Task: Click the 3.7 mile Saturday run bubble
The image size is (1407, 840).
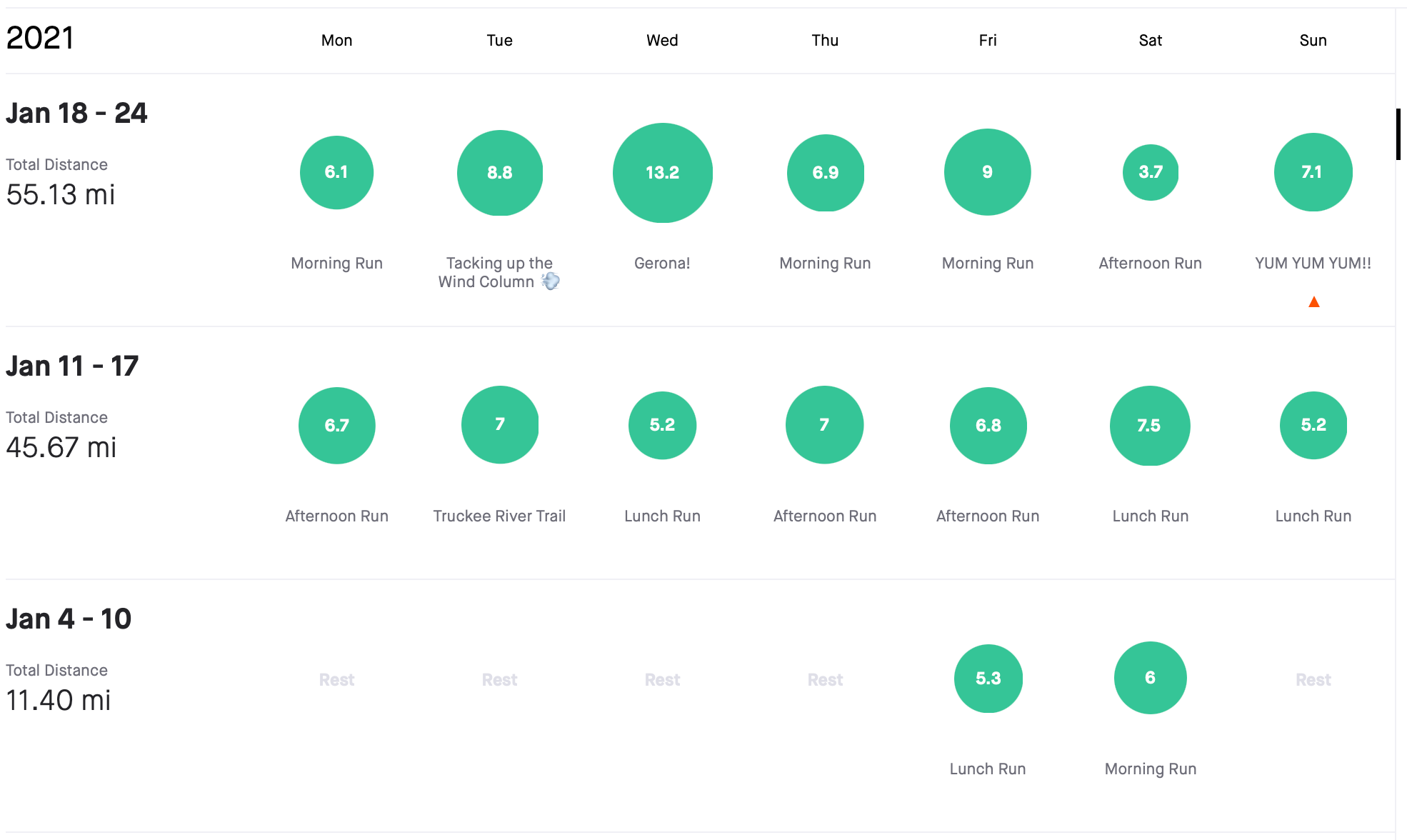Action: pos(1150,172)
